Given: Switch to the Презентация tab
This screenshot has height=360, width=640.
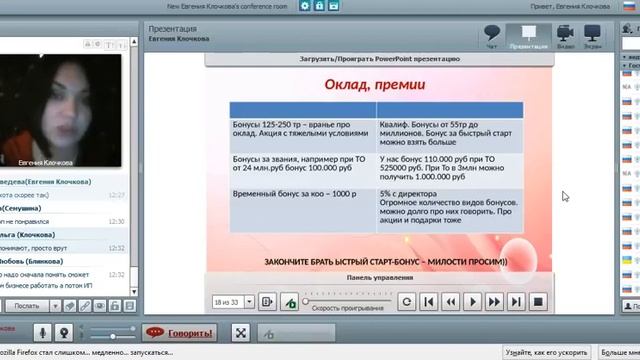Looking at the screenshot, I should click(x=529, y=37).
